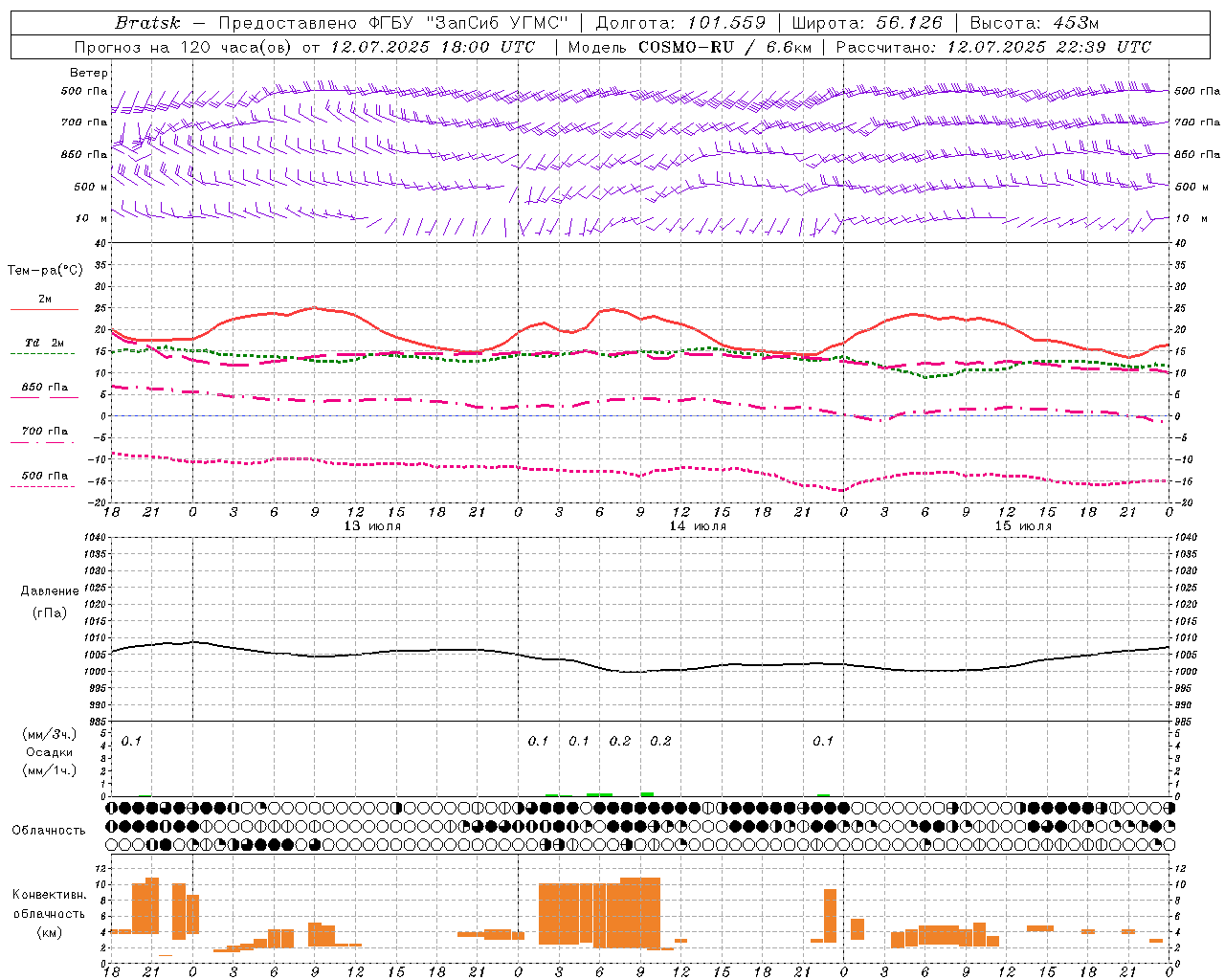Viewport: 1225px width, 980px height.
Task: Click the 10 м wind level label on left
Action: pyautogui.click(x=91, y=218)
